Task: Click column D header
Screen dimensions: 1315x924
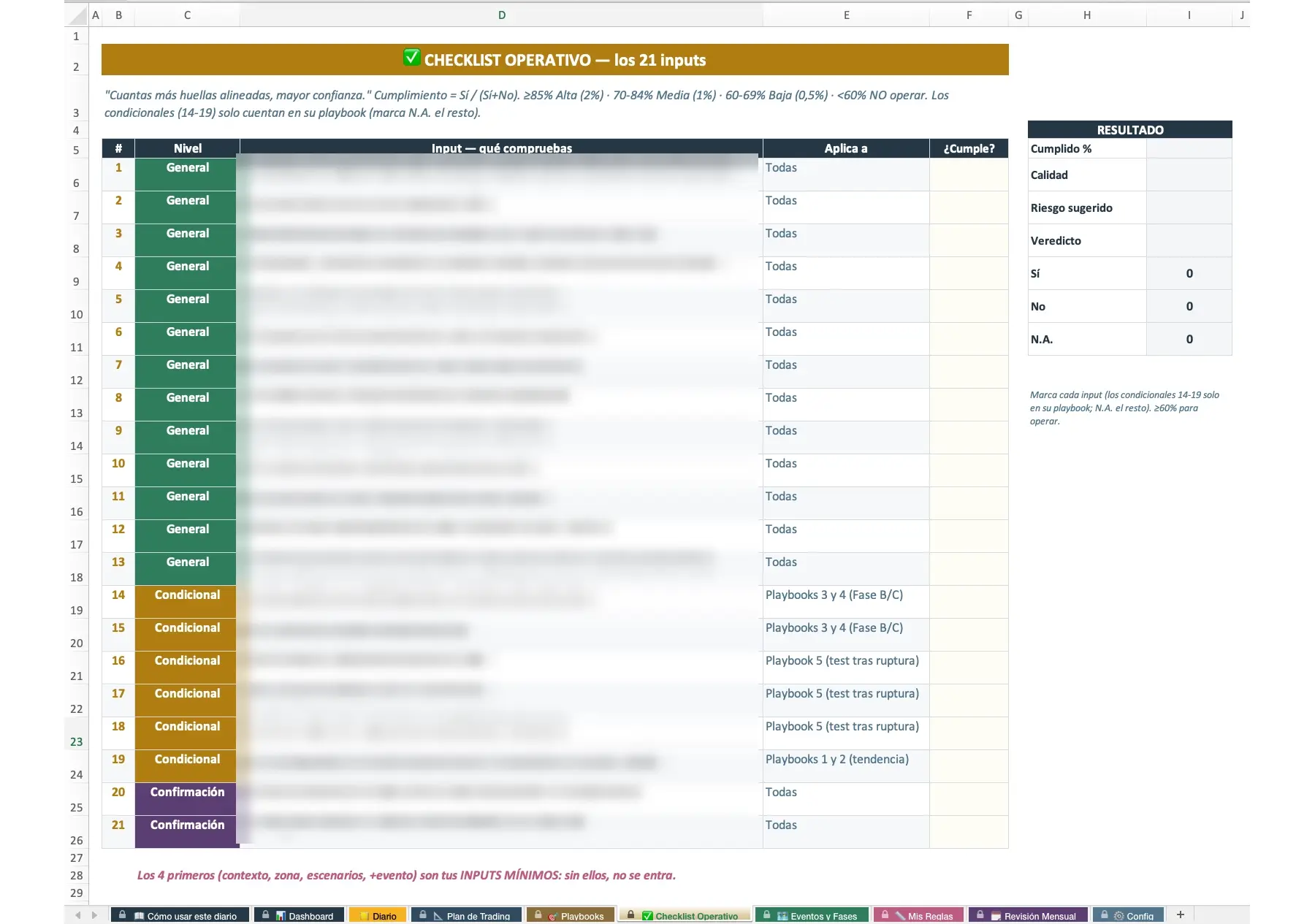Action: [x=501, y=15]
